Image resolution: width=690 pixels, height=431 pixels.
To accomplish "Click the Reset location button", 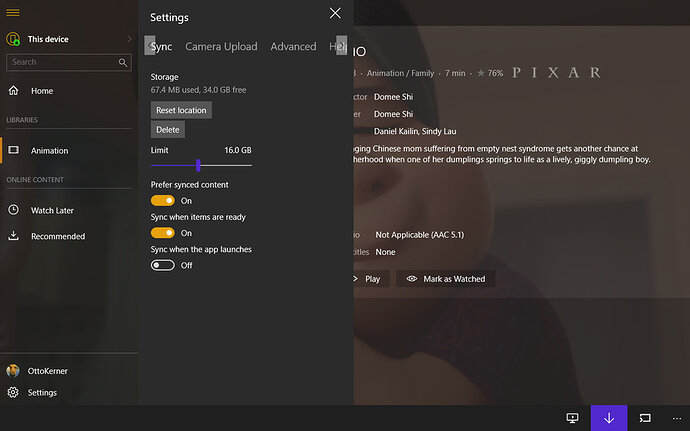I will pos(181,110).
